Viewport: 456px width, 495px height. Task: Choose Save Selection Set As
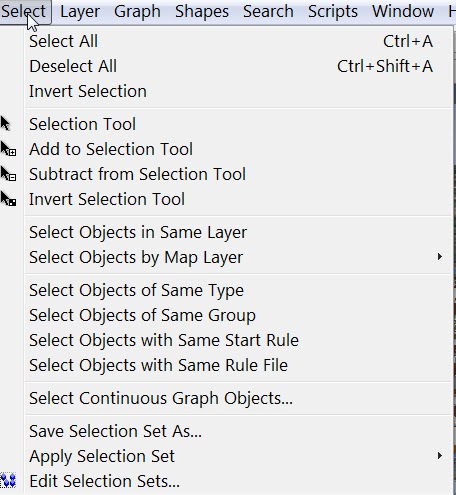pos(238,431)
